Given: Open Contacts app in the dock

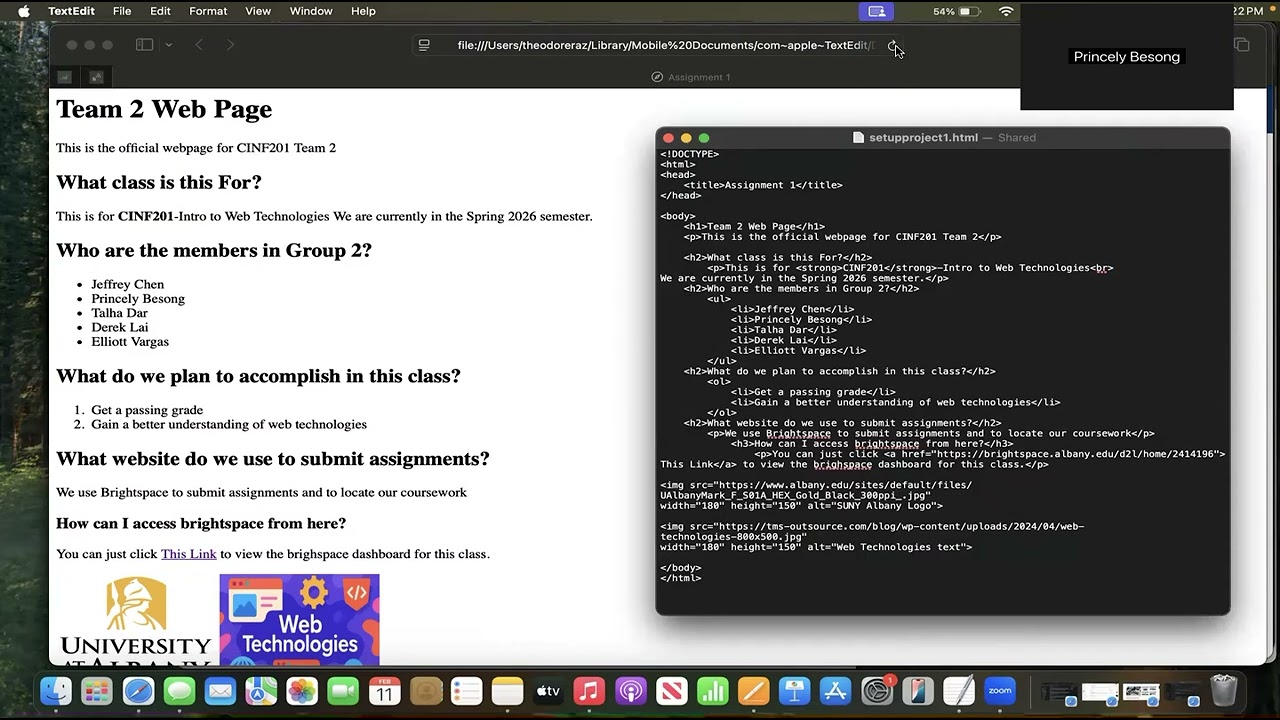Looking at the screenshot, I should tap(425, 691).
